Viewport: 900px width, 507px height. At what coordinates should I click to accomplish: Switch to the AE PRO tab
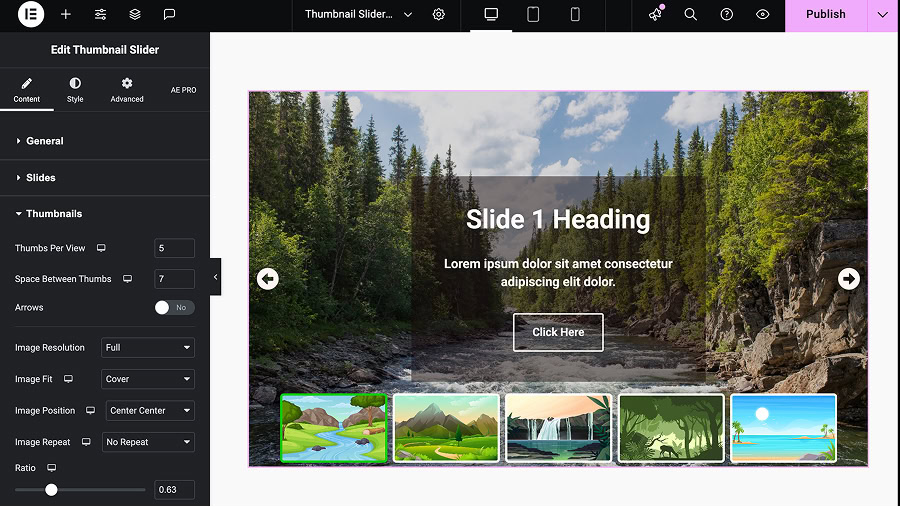point(183,90)
